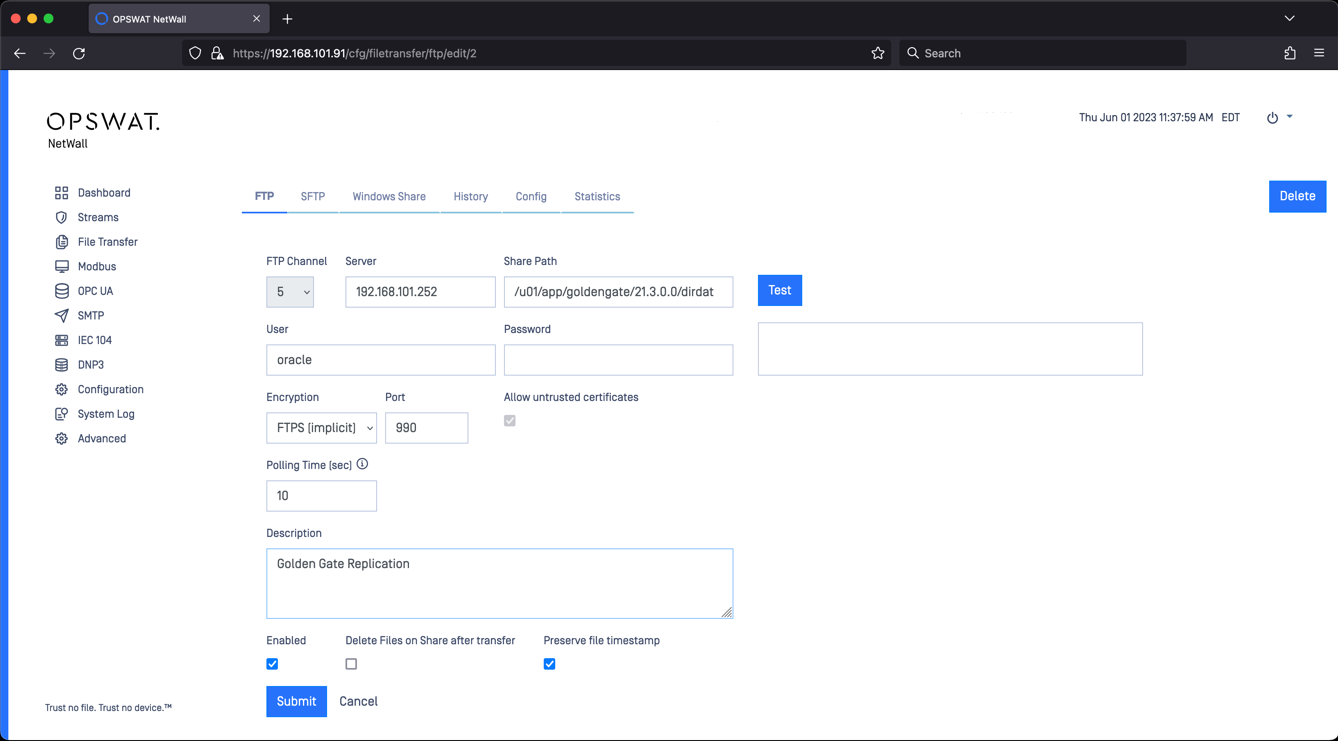The height and width of the screenshot is (741, 1338).
Task: Close the OPSWAT NetWall browser tab
Action: [x=256, y=19]
